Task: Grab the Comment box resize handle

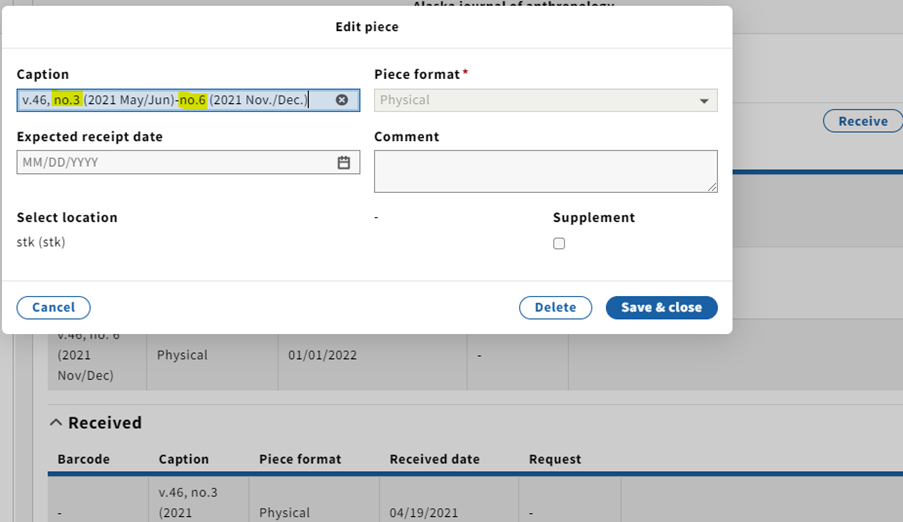Action: (x=712, y=187)
